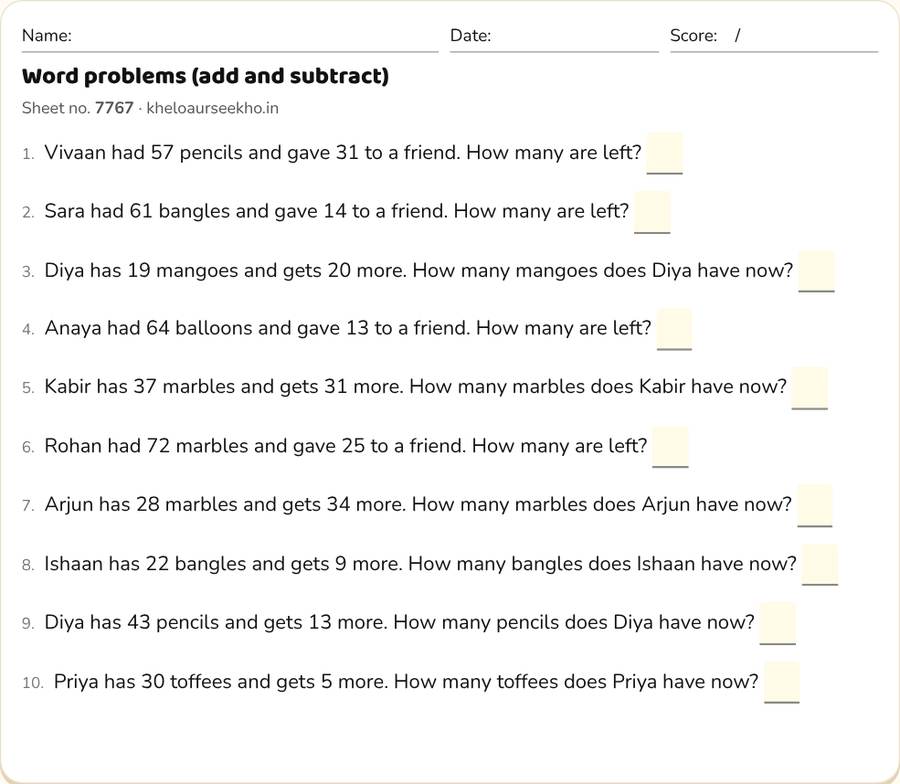
Task: Click answer box for Priya's toffees question
Action: pyautogui.click(x=782, y=682)
